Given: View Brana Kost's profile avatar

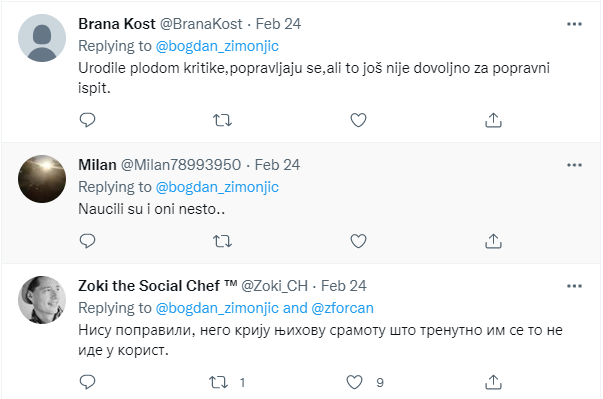Looking at the screenshot, I should [x=42, y=38].
